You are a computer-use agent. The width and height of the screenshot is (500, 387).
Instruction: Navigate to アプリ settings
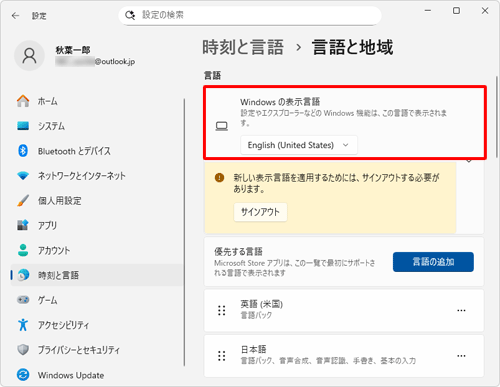point(97,225)
